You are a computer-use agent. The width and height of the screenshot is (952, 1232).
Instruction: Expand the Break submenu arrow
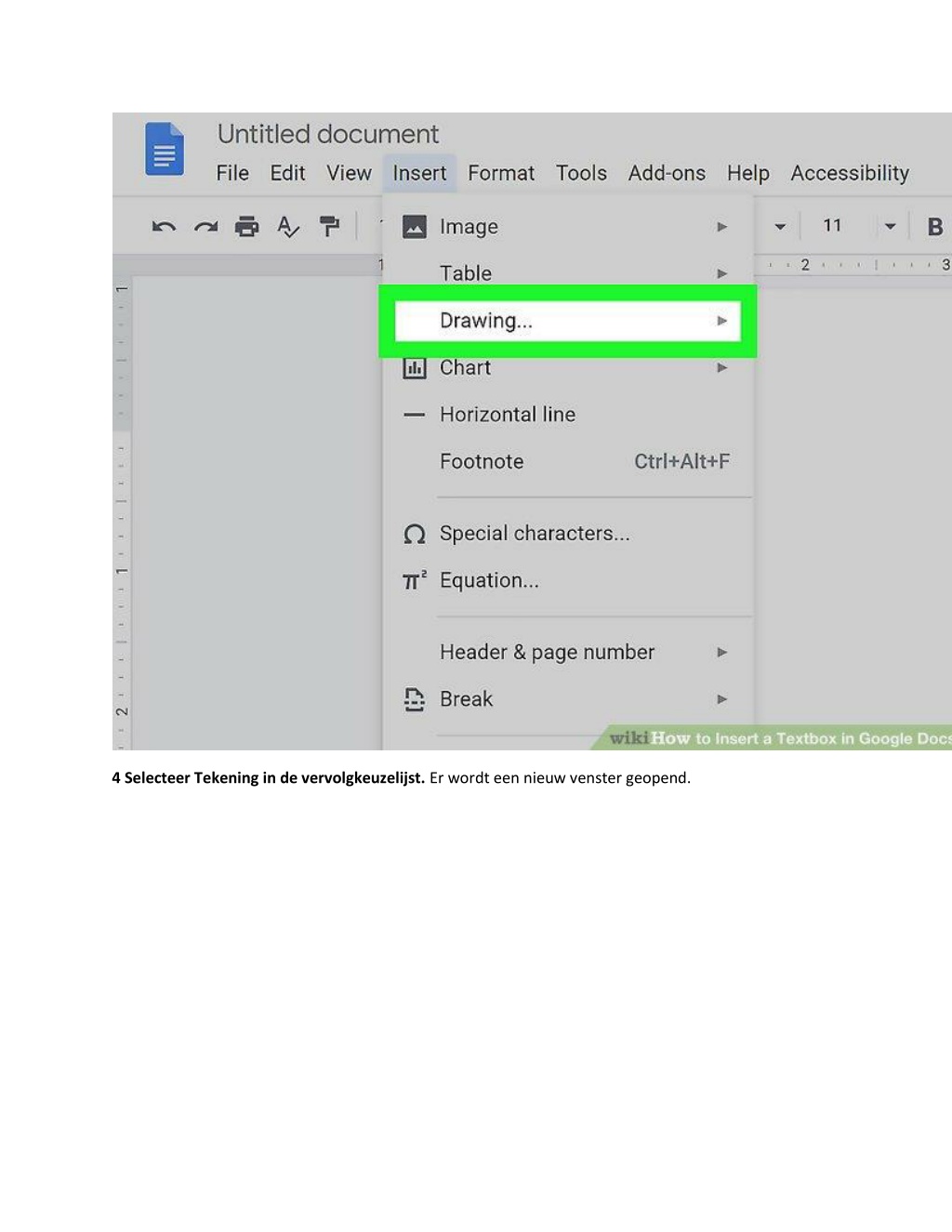(722, 699)
